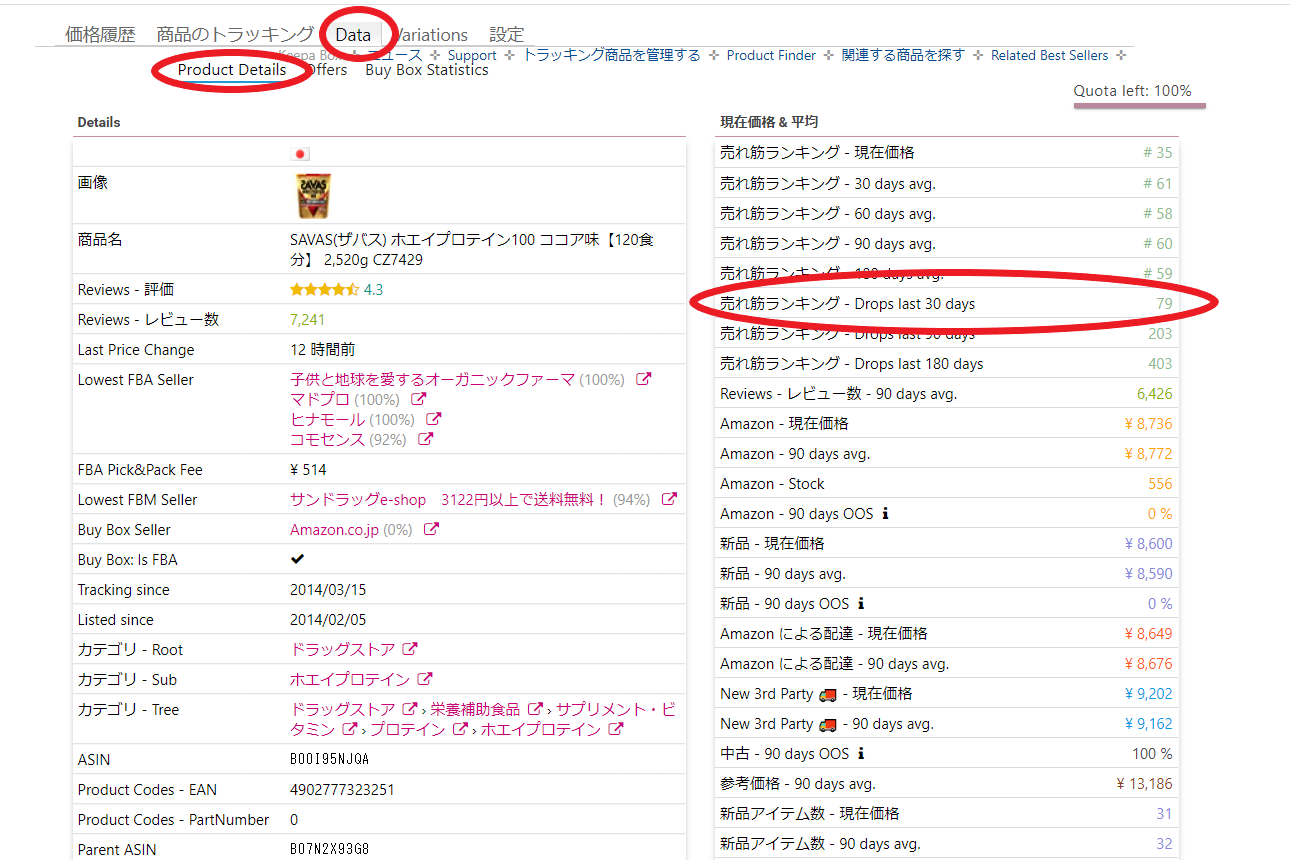The height and width of the screenshot is (860, 1290).
Task: Open external link icon after ホエイプロテイン in カテゴリ - Tree
Action: (616, 729)
